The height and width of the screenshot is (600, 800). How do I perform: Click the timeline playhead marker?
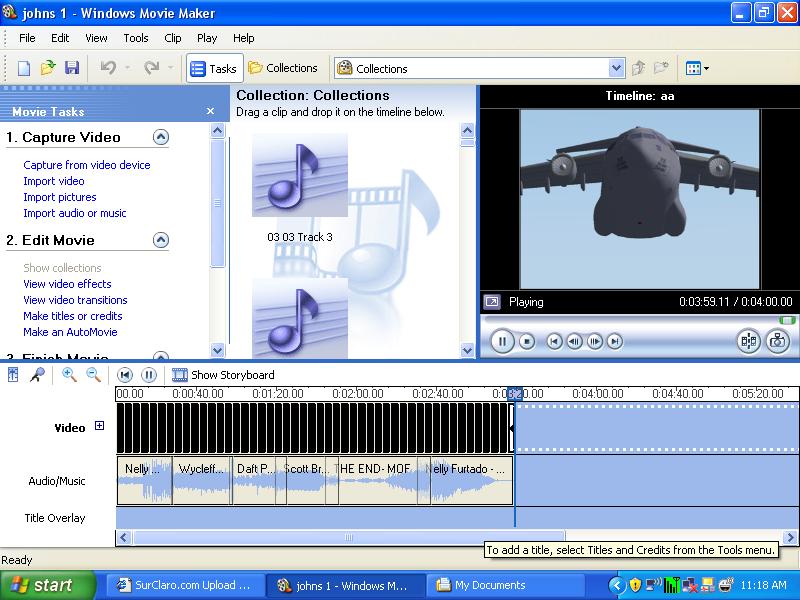point(515,393)
